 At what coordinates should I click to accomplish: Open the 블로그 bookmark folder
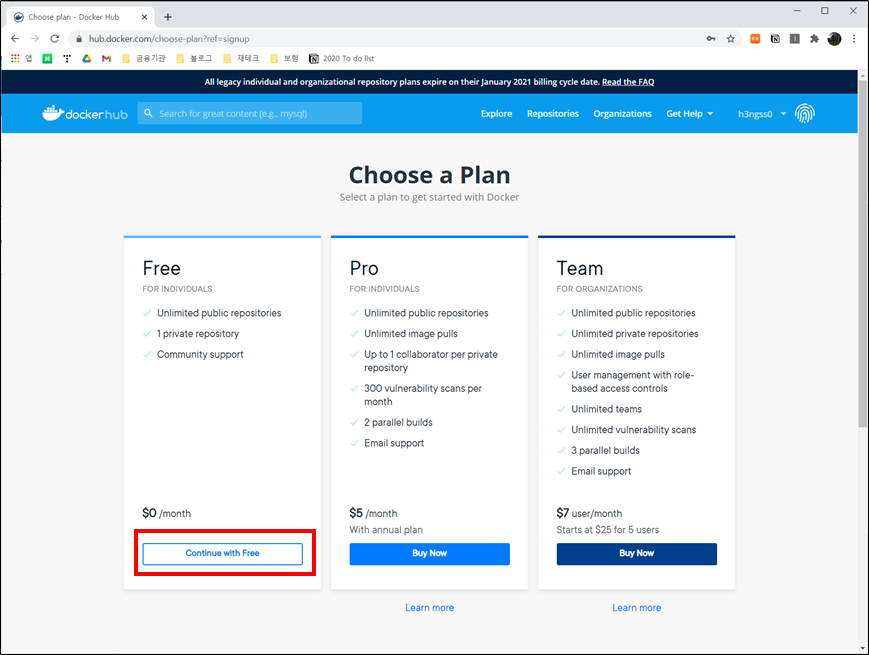[x=194, y=58]
